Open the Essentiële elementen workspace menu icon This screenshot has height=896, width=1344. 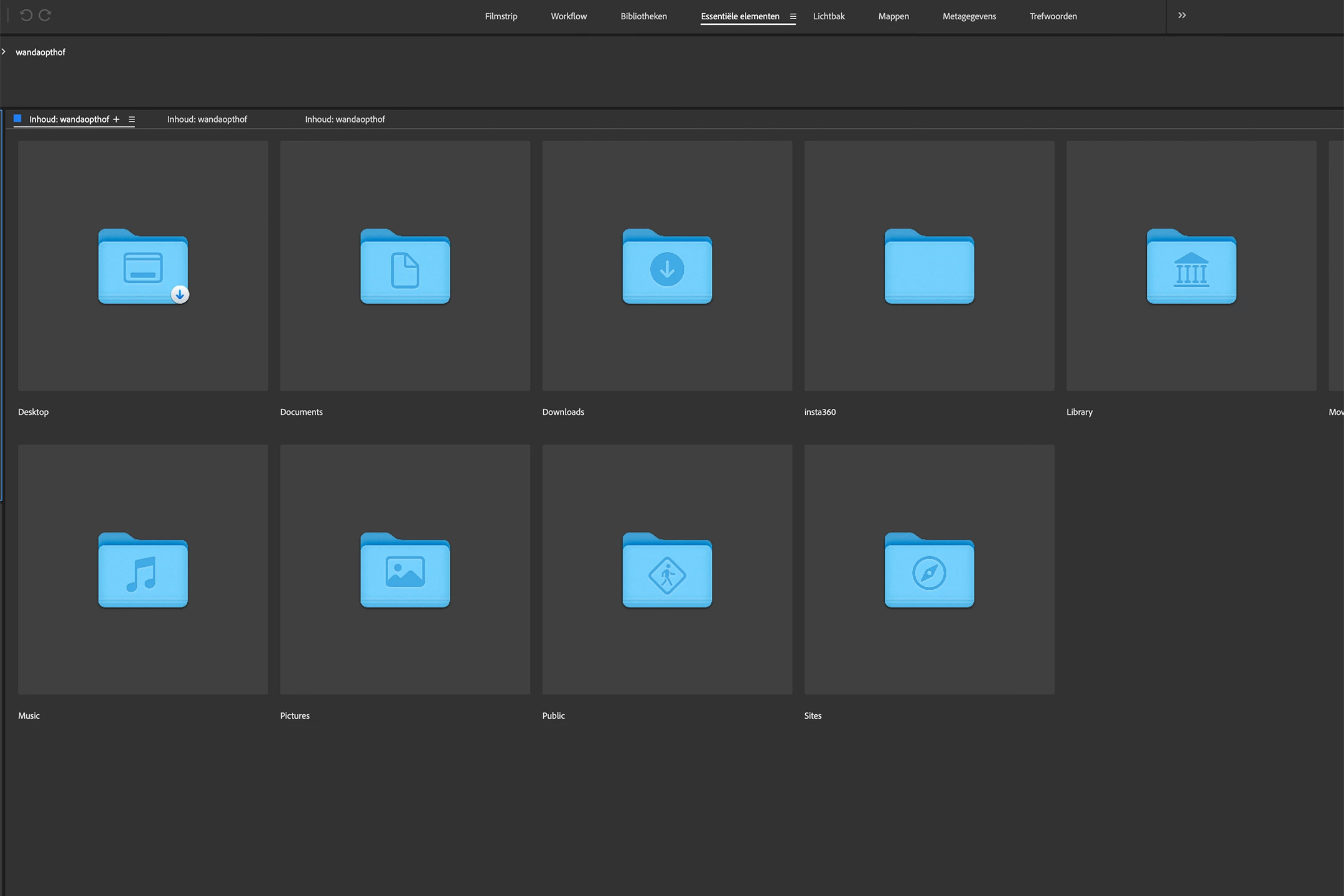(x=793, y=17)
